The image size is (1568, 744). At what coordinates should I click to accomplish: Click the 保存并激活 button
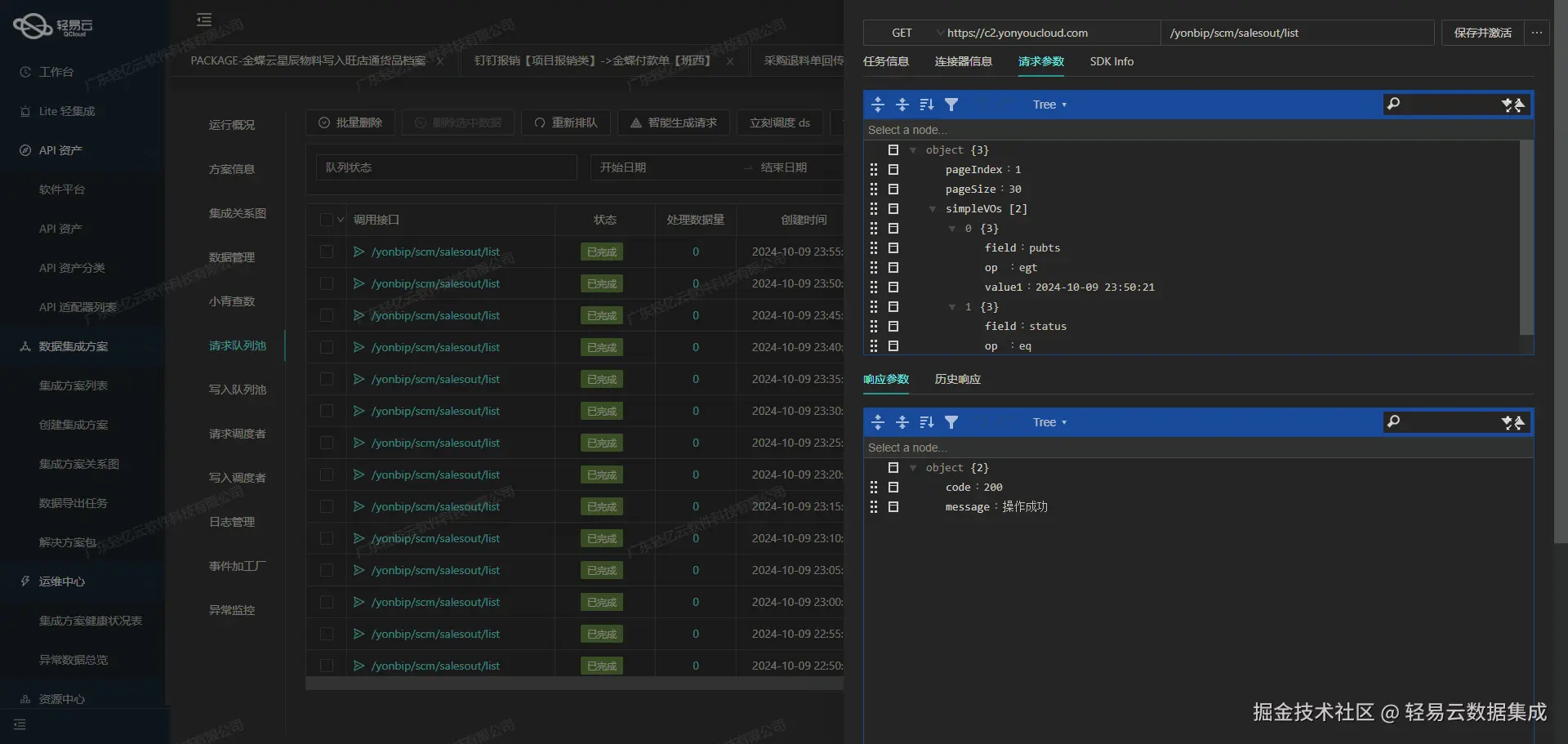click(x=1482, y=33)
